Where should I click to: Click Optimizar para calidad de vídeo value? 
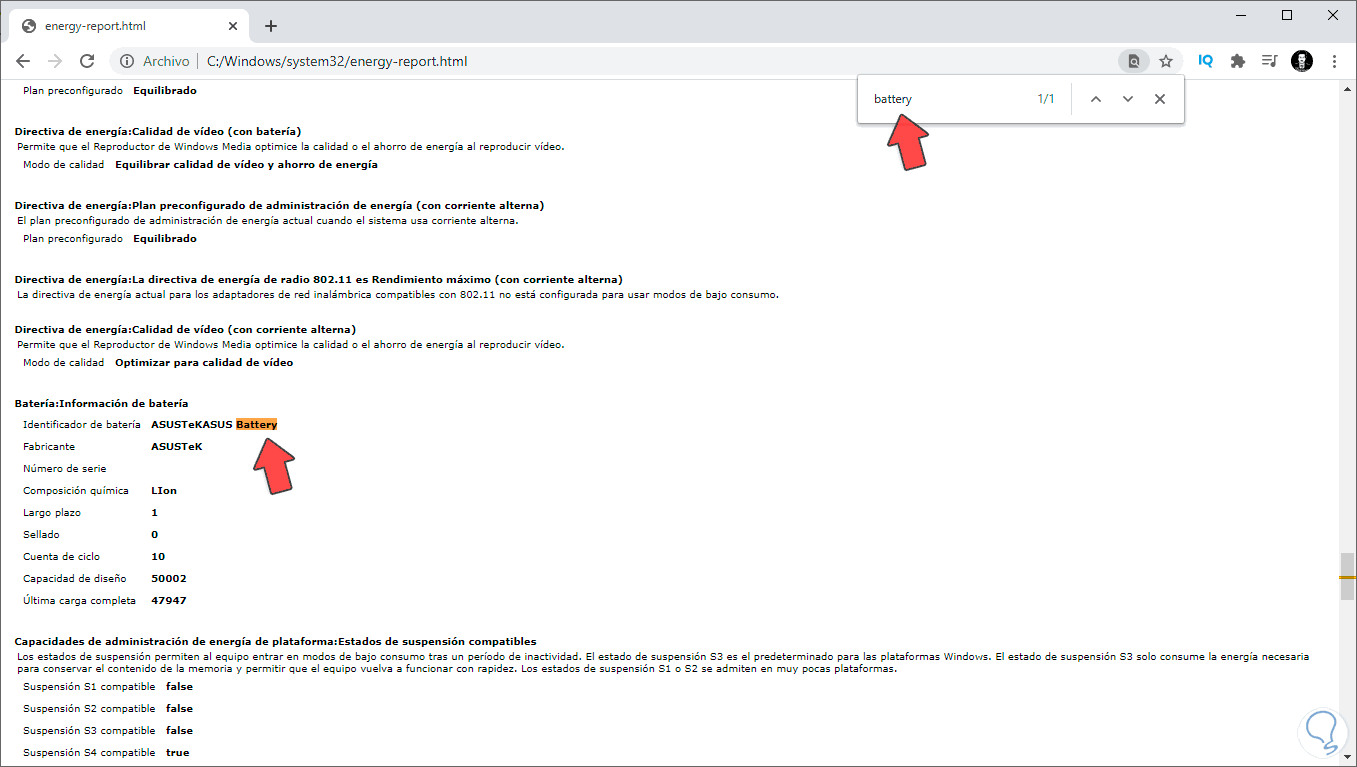[204, 363]
